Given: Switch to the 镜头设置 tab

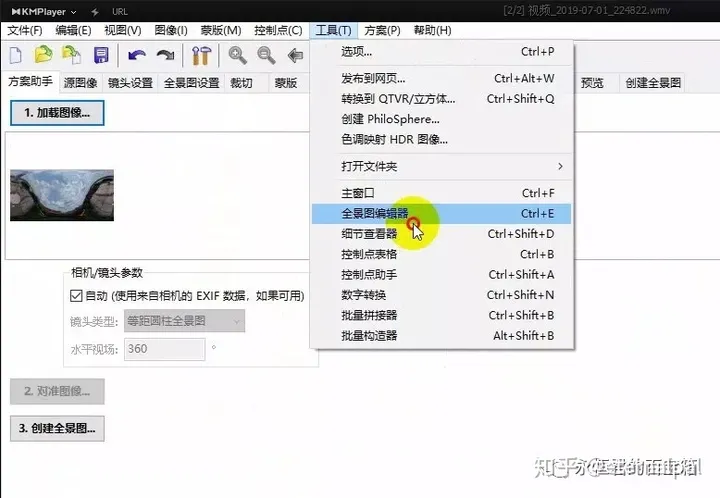Looking at the screenshot, I should [x=130, y=83].
